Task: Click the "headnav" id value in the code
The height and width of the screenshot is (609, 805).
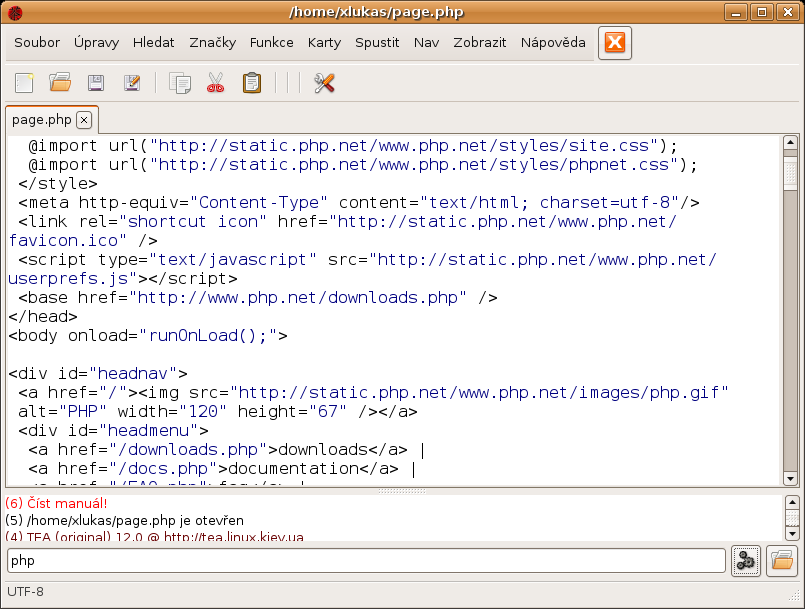Action: tap(133, 374)
